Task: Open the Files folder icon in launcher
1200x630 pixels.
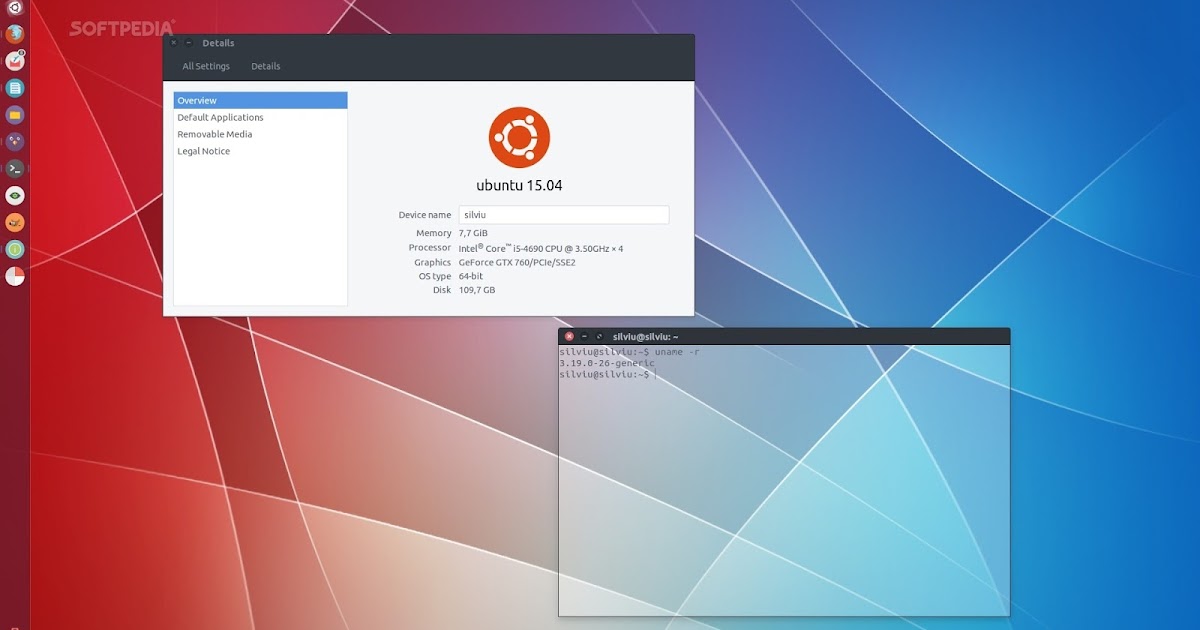Action: (x=14, y=115)
